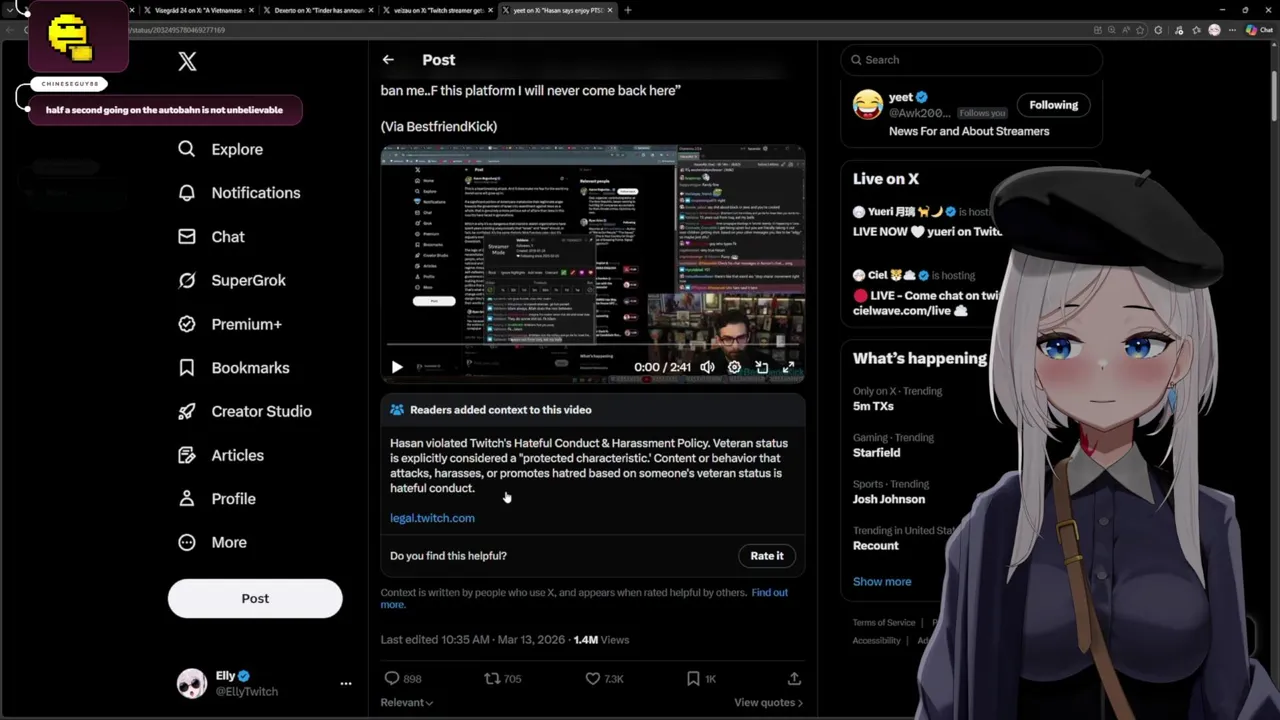Click the white Post button

255,598
